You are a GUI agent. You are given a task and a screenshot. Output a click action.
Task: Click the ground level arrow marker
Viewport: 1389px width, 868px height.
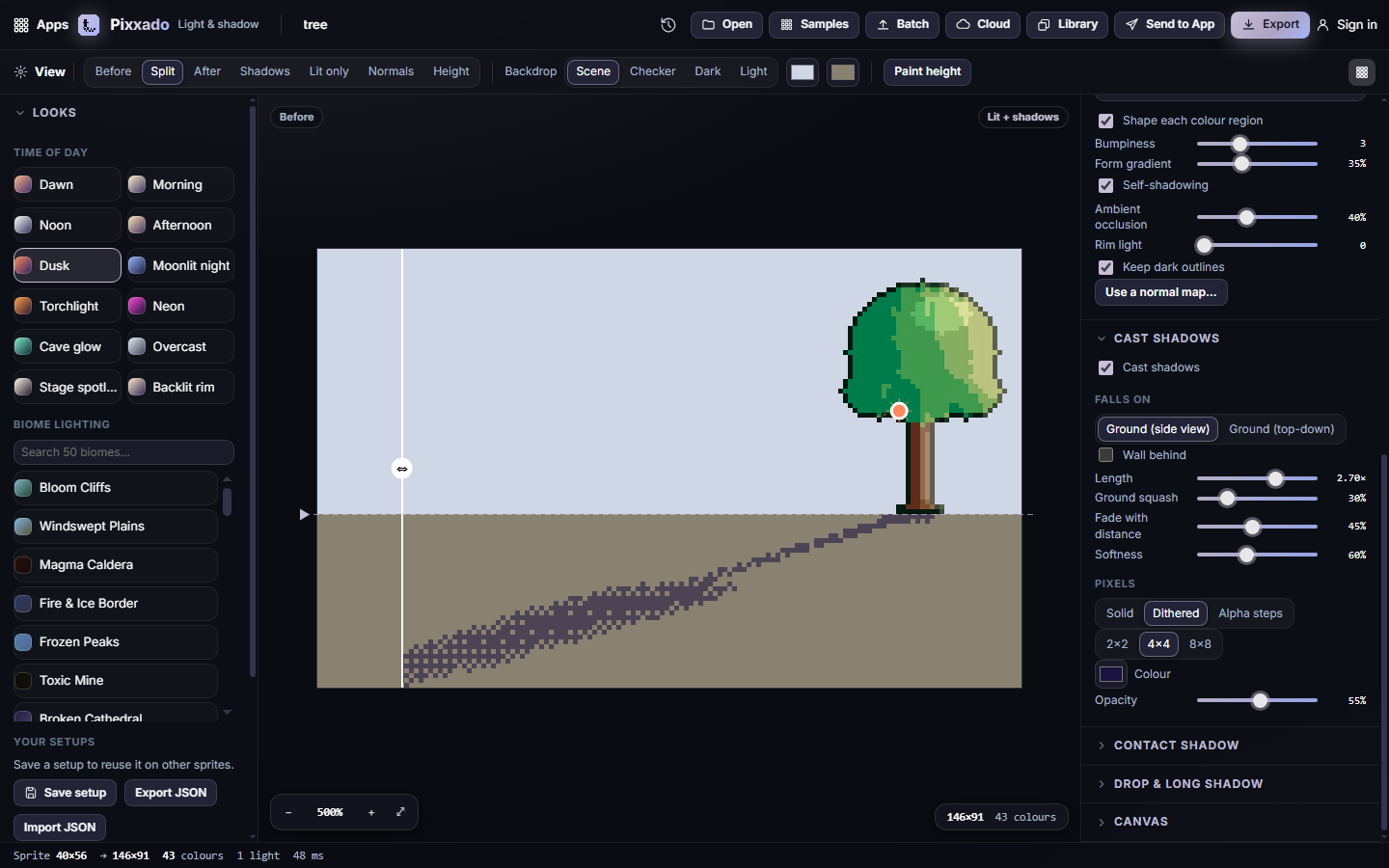click(304, 515)
